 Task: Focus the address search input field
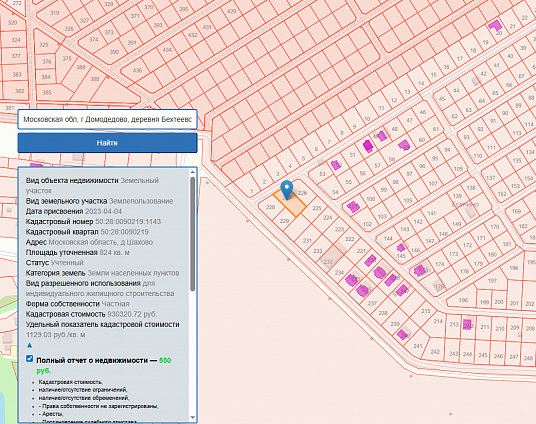(x=107, y=119)
